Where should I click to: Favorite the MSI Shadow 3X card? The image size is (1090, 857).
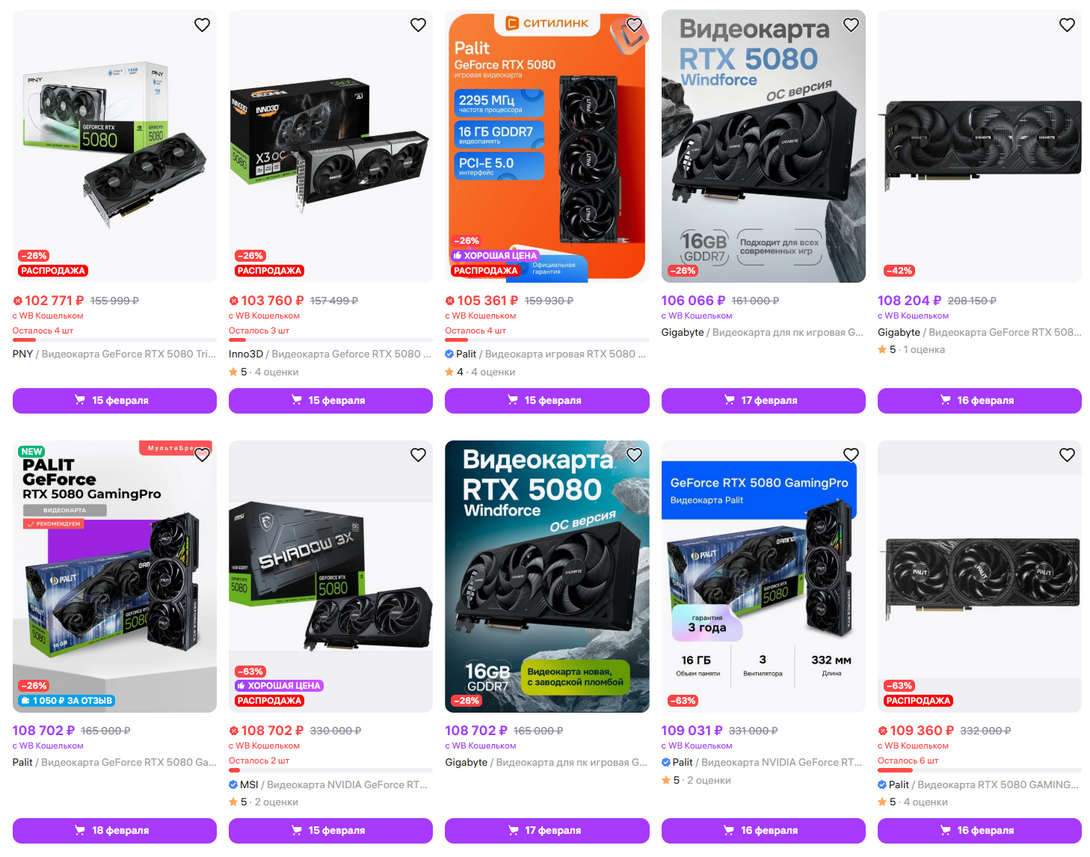[x=418, y=455]
